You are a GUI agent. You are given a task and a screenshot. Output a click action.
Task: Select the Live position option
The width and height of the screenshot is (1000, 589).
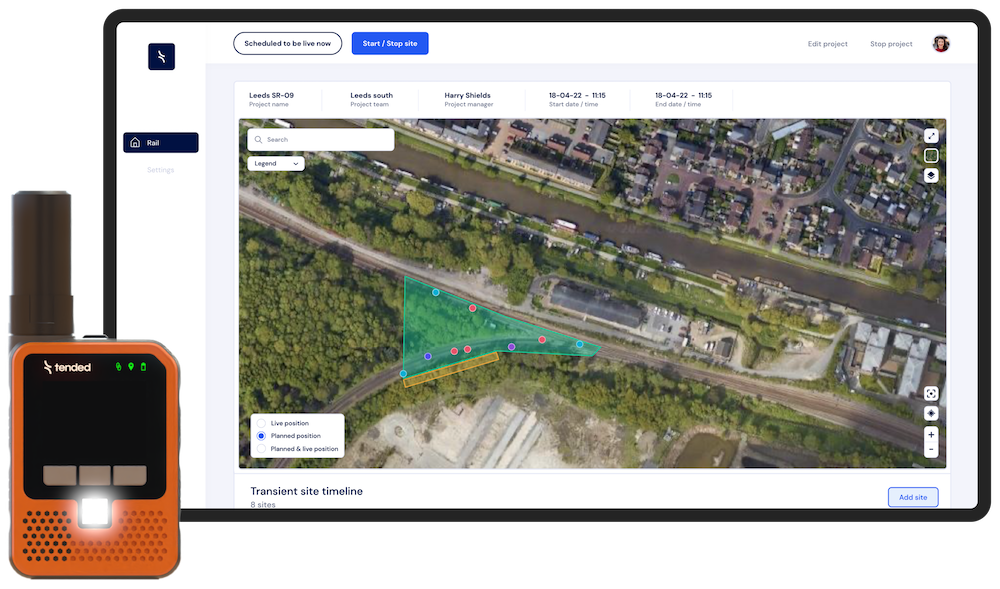pos(261,423)
